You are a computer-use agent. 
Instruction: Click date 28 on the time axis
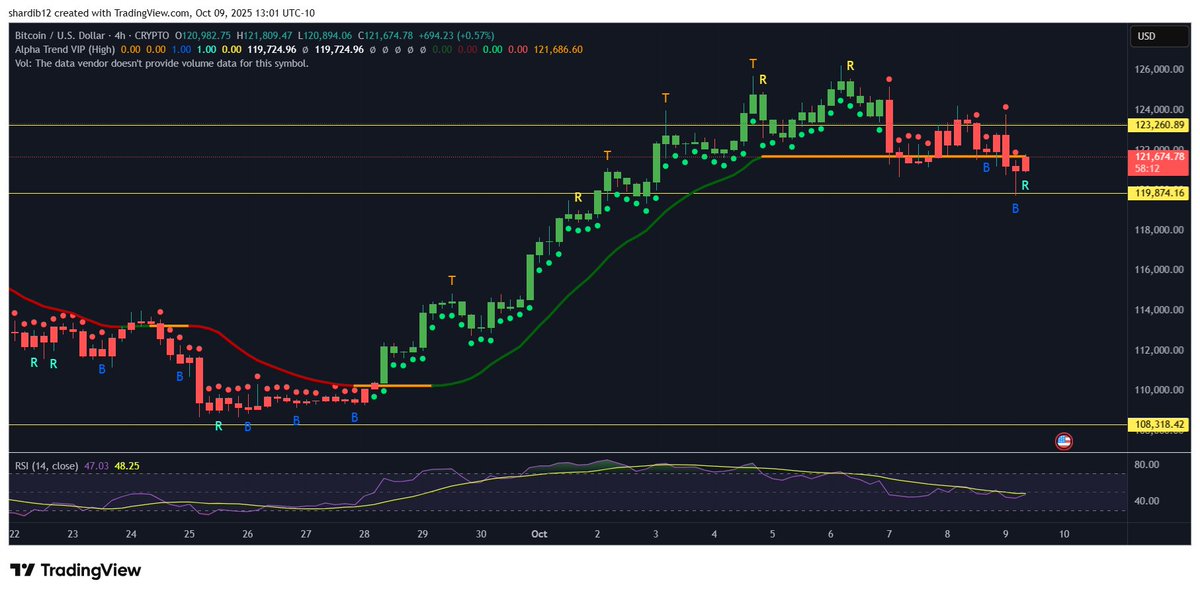[x=365, y=535]
